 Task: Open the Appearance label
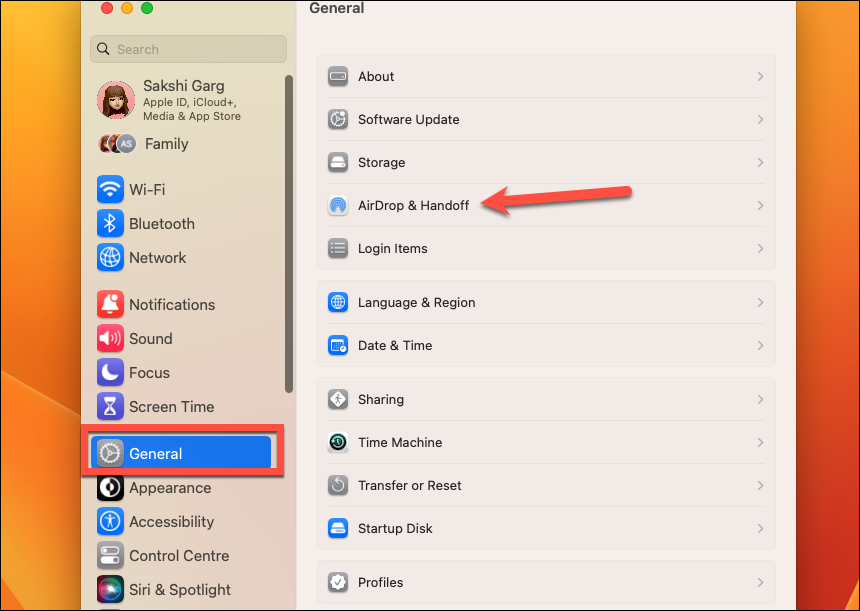pos(170,488)
